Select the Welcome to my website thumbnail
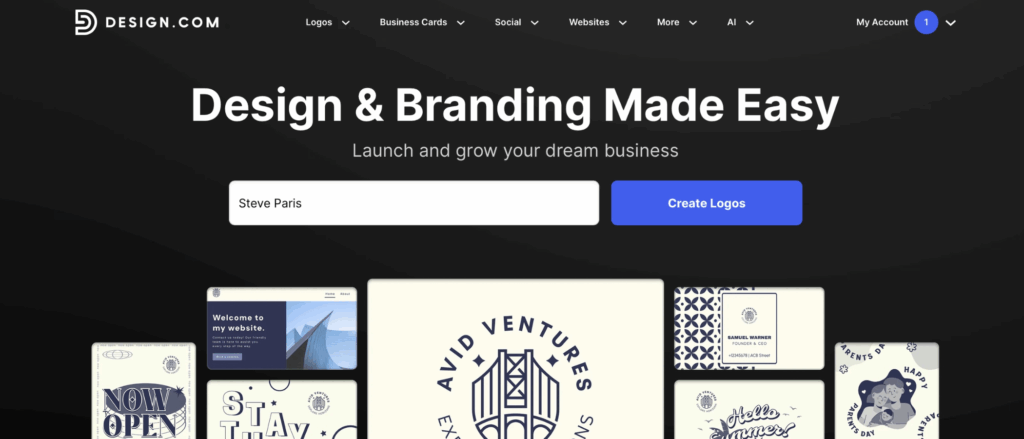This screenshot has width=1024, height=439. coord(282,329)
